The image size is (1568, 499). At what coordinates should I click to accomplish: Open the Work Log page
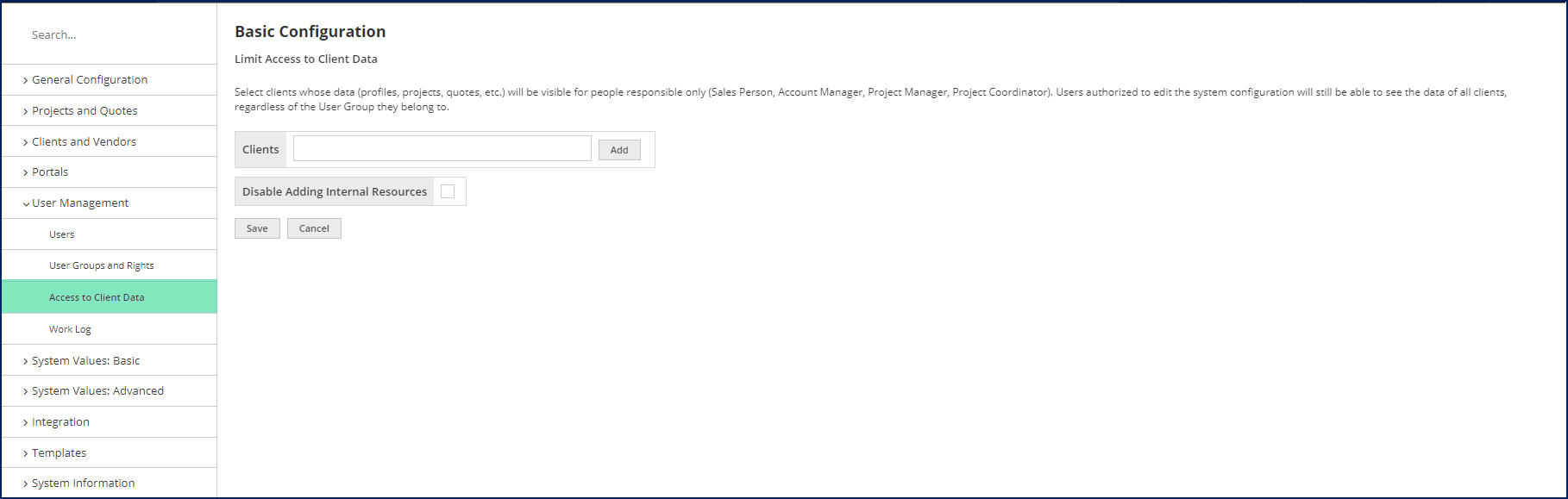click(109, 329)
